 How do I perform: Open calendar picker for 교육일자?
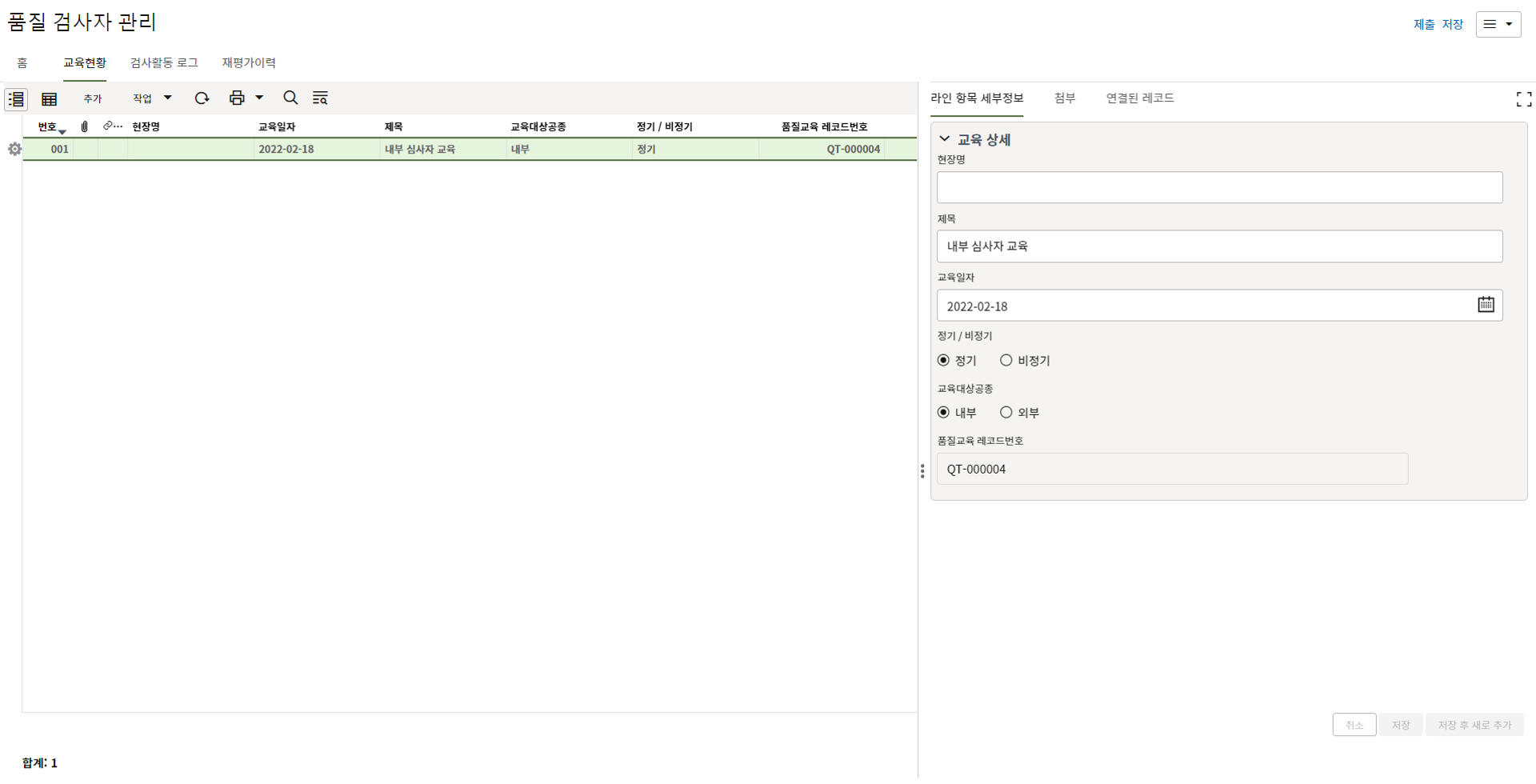1486,305
